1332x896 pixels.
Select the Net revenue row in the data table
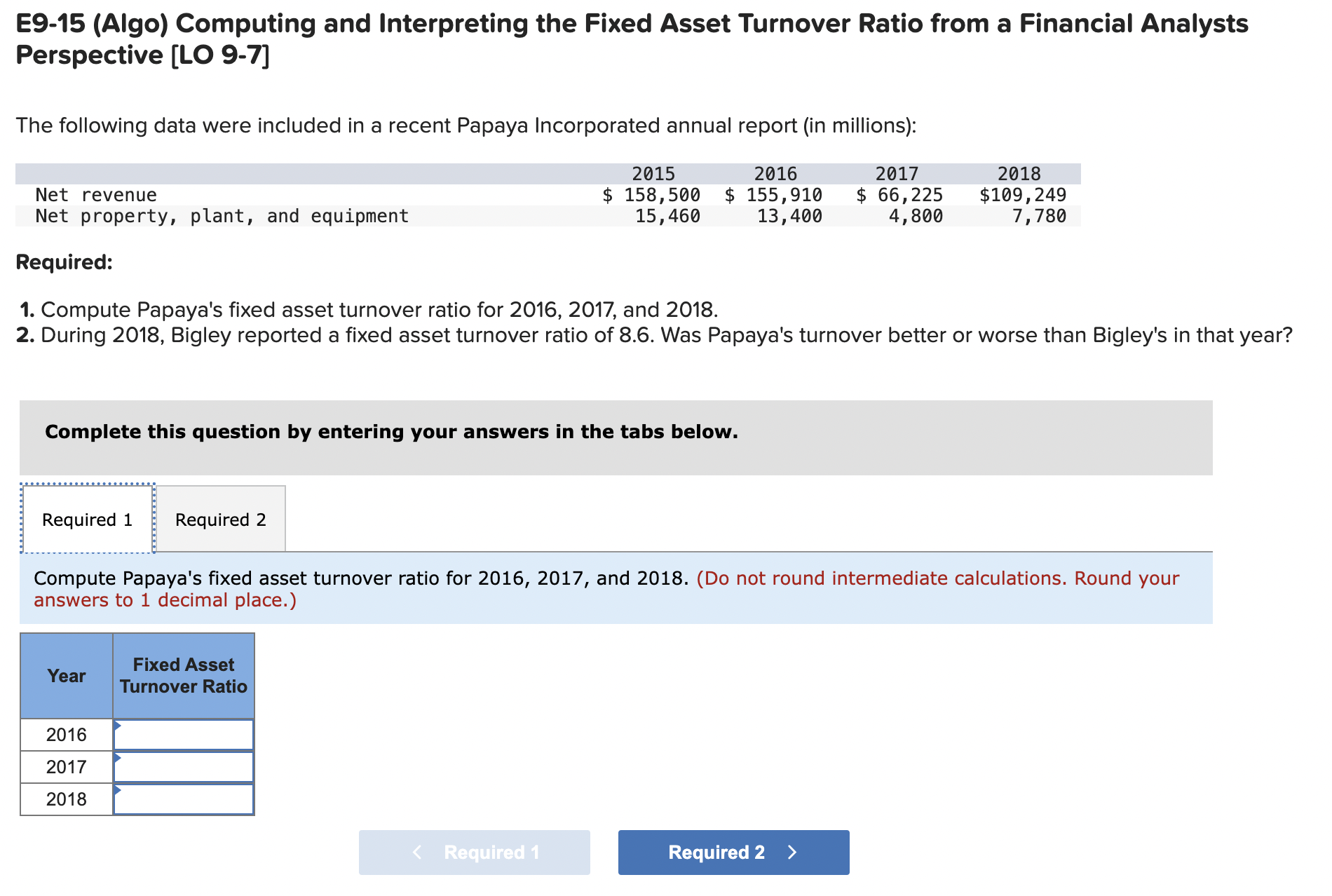[96, 195]
